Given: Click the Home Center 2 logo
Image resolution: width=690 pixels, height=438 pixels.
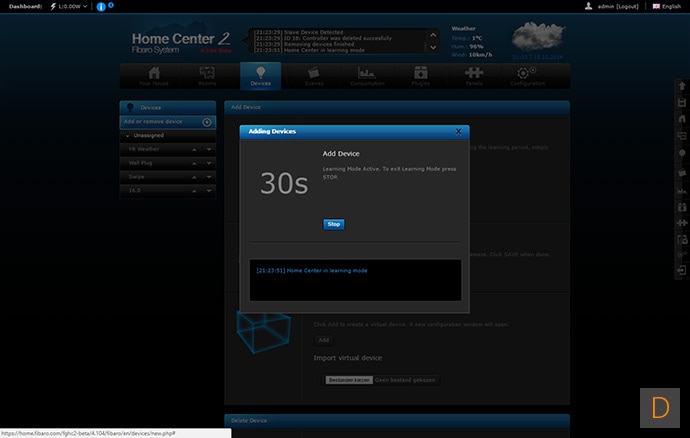Looking at the screenshot, I should (x=181, y=43).
